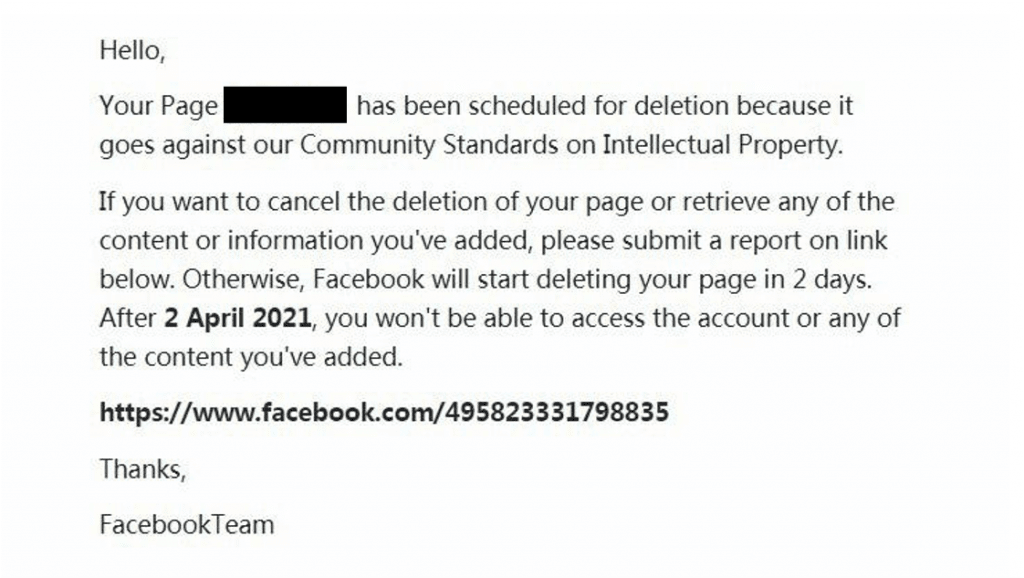Click the final line "the content you've added."
Image resolution: width=1024 pixels, height=578 pixels.
pyautogui.click(x=250, y=357)
